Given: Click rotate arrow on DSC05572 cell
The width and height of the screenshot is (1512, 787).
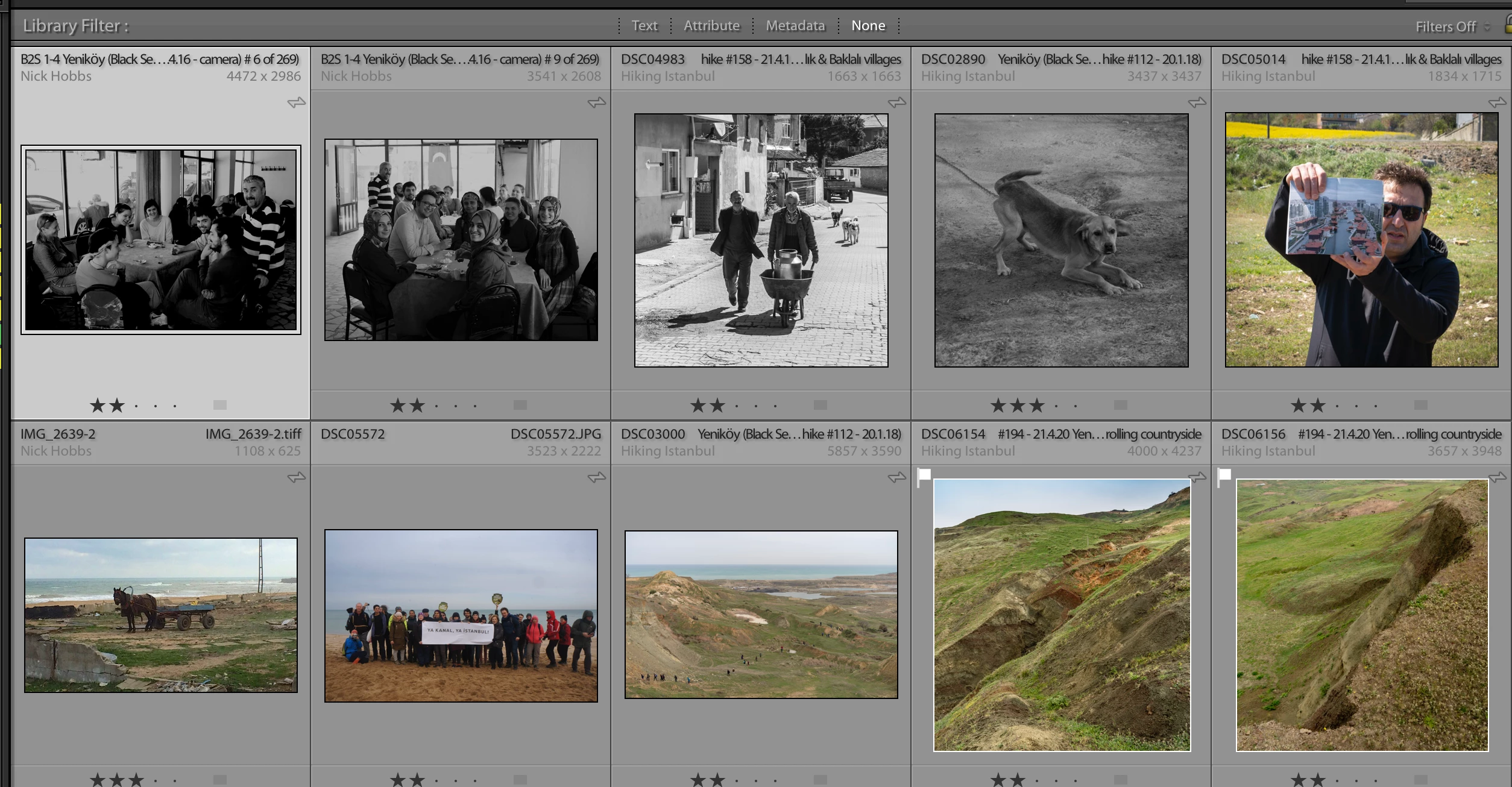Looking at the screenshot, I should point(596,477).
